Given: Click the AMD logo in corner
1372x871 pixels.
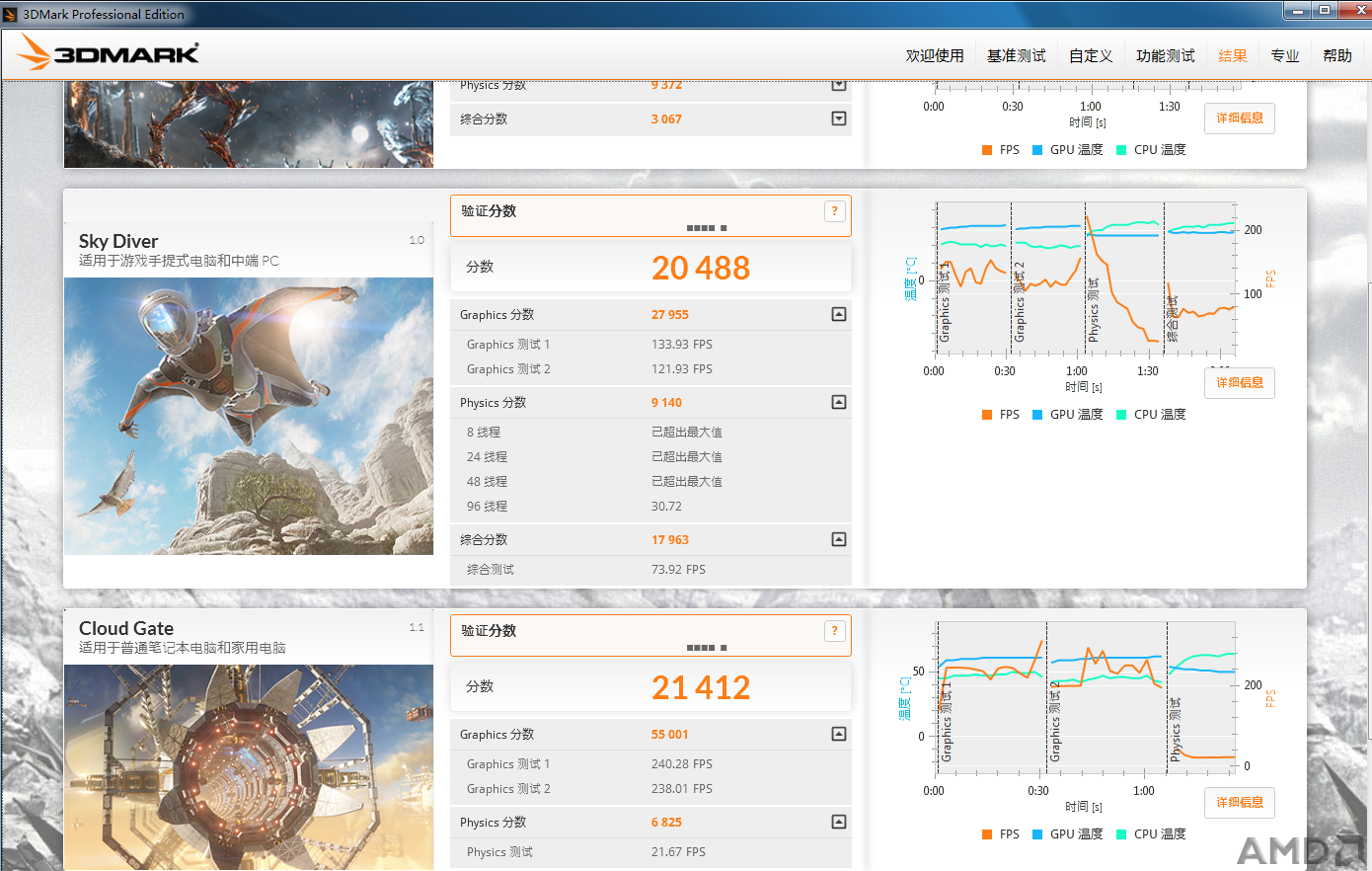Looking at the screenshot, I should pyautogui.click(x=1300, y=850).
